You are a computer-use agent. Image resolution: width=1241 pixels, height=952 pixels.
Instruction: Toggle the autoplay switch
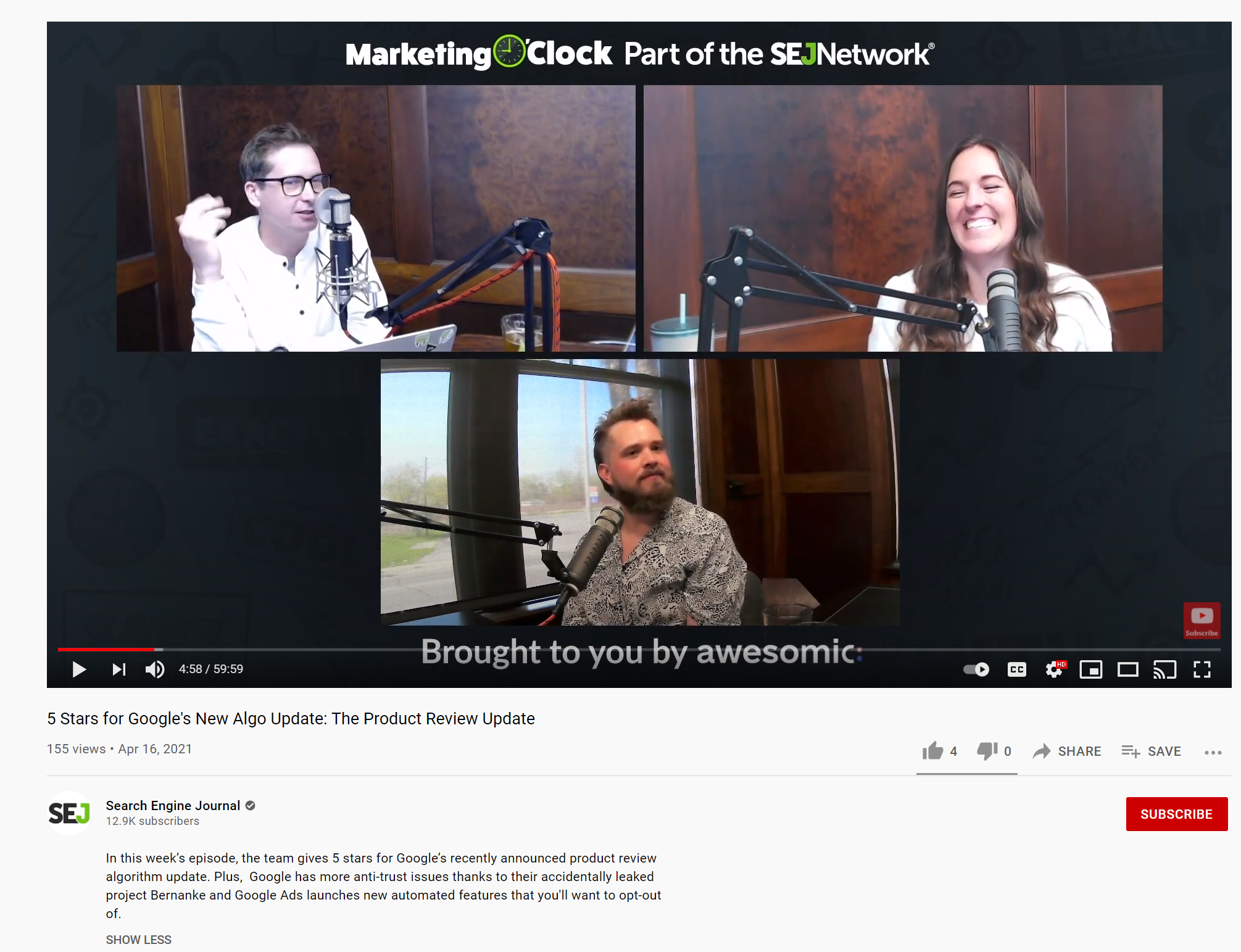point(976,669)
